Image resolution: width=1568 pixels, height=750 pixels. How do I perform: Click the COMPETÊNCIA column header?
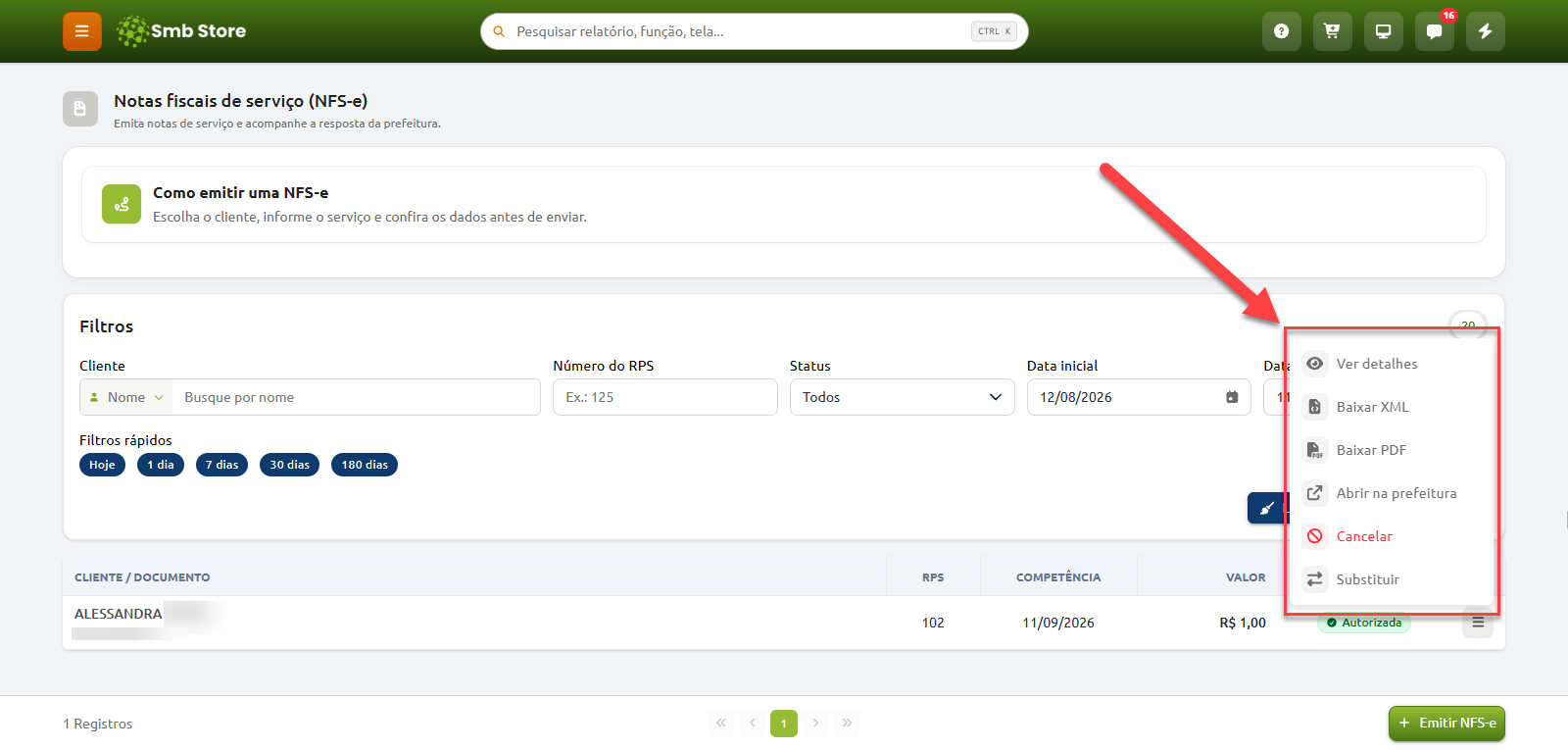(1058, 577)
